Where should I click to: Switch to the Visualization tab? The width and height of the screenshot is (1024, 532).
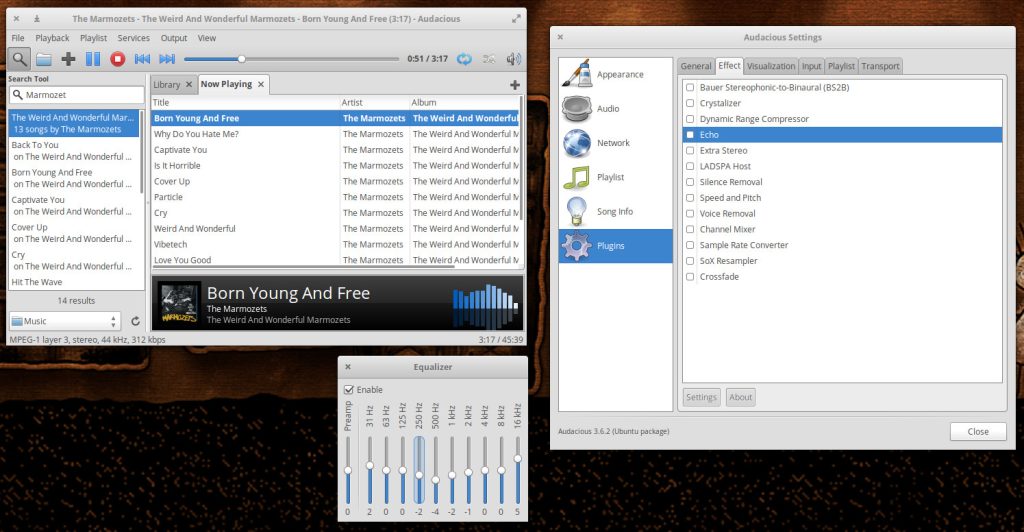click(771, 66)
